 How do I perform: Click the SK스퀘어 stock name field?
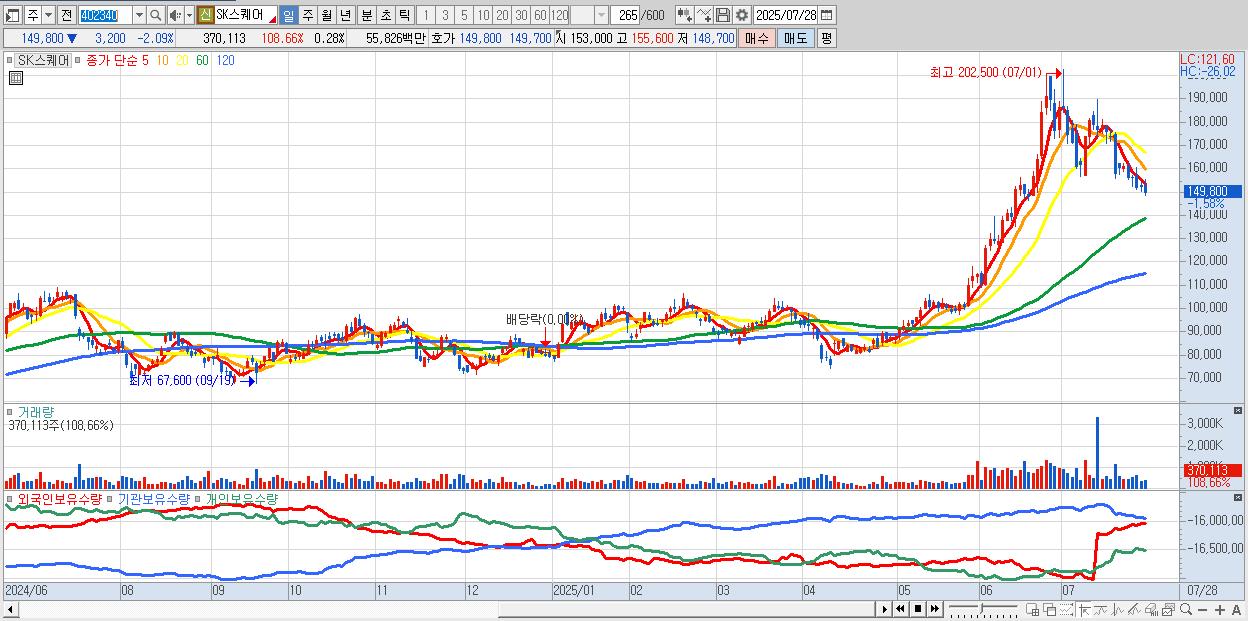pyautogui.click(x=246, y=15)
